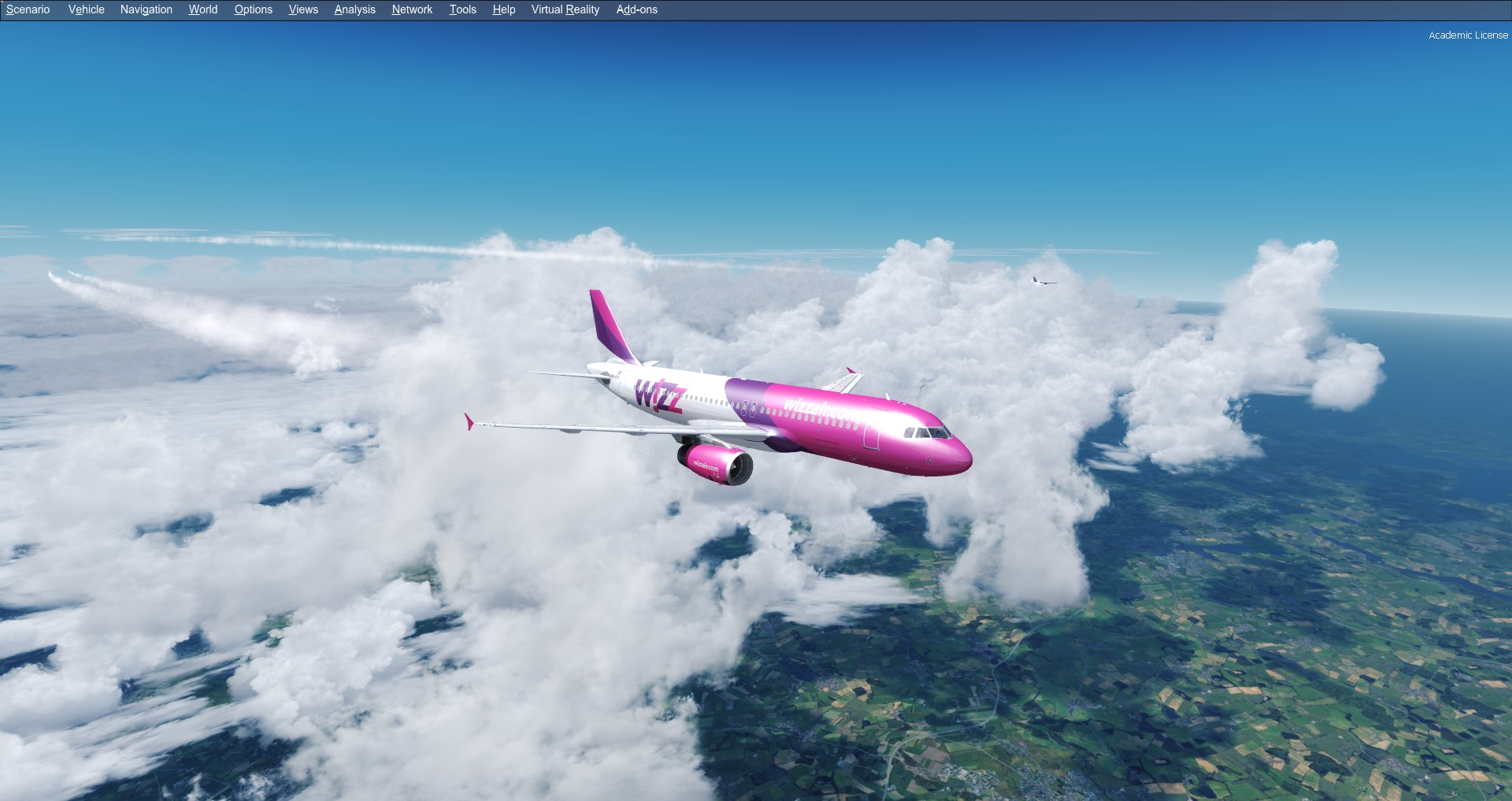Open the Options menu
Image resolution: width=1512 pixels, height=801 pixels.
click(254, 9)
